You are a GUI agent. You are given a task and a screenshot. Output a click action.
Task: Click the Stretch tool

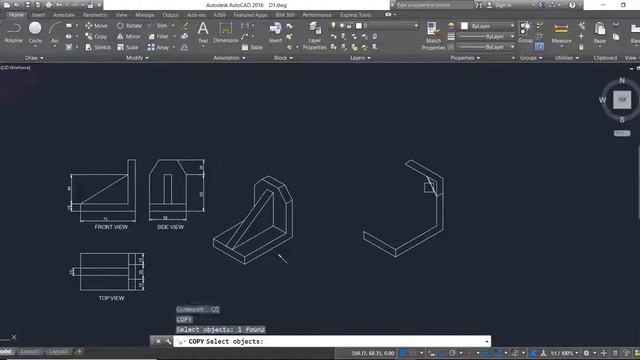pos(98,47)
